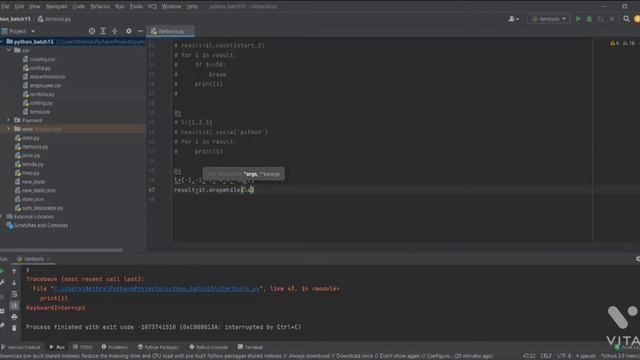
Task: Open the Terminal tool window
Action: click(250, 347)
